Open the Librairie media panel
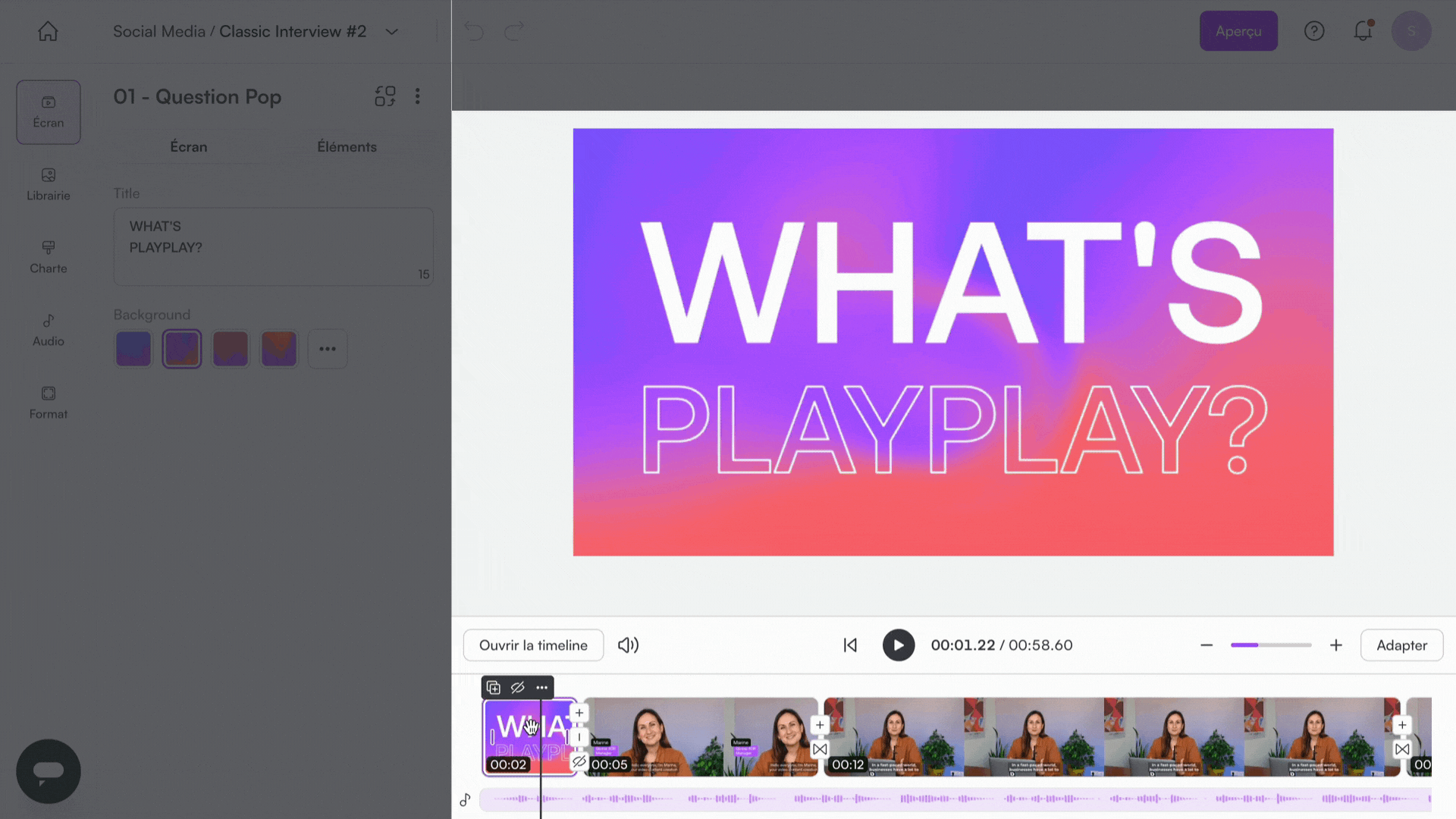The image size is (1456, 819). [49, 184]
